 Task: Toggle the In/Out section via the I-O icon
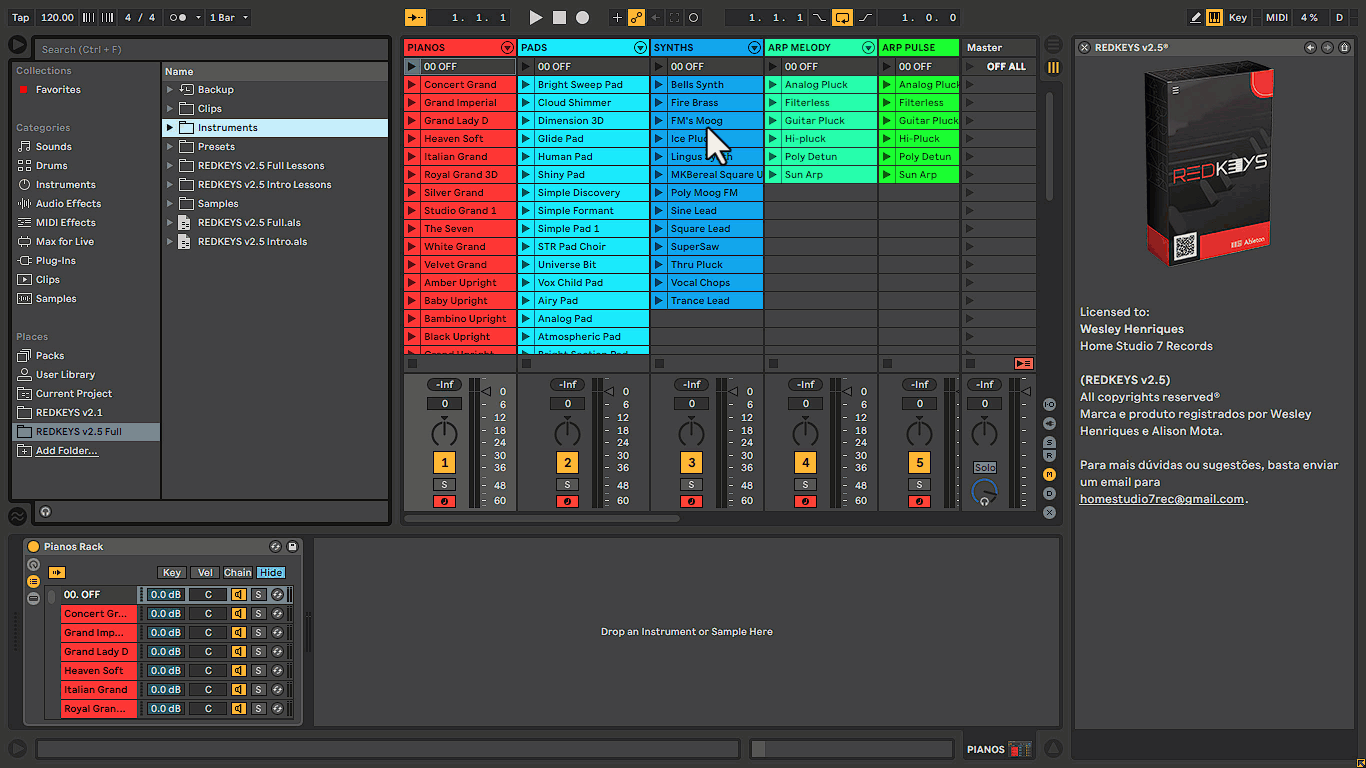coord(1049,404)
